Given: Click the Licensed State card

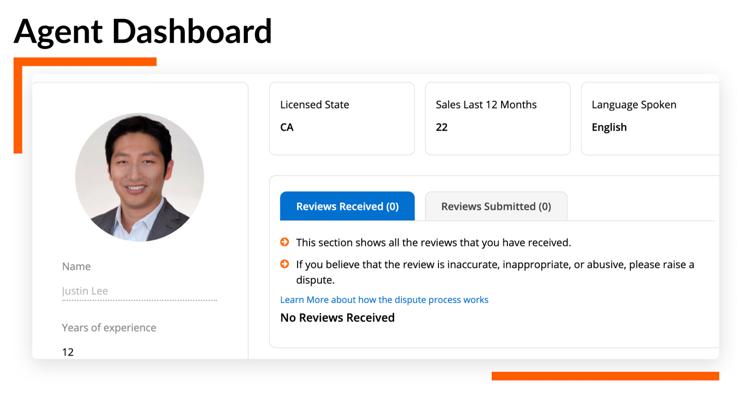Looking at the screenshot, I should tap(342, 118).
